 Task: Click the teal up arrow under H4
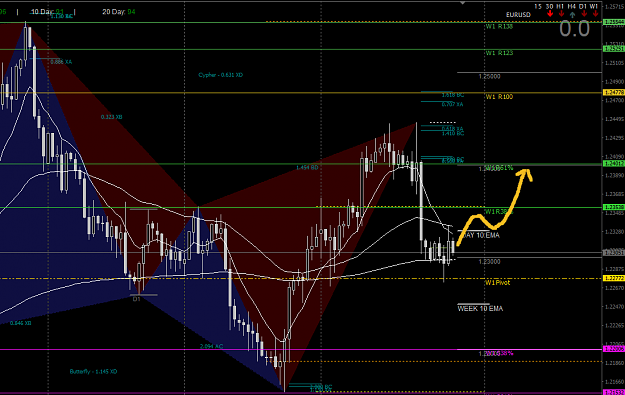pos(572,15)
